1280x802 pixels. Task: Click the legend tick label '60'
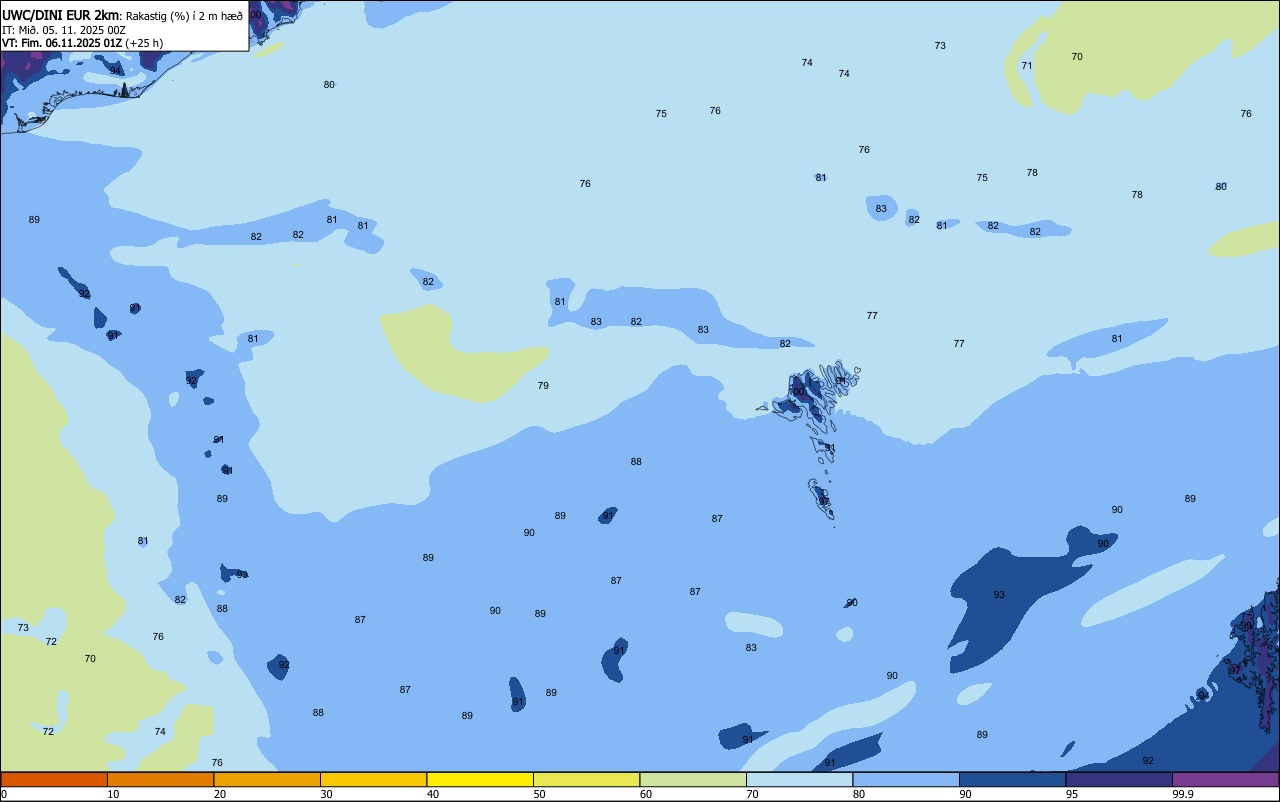646,794
